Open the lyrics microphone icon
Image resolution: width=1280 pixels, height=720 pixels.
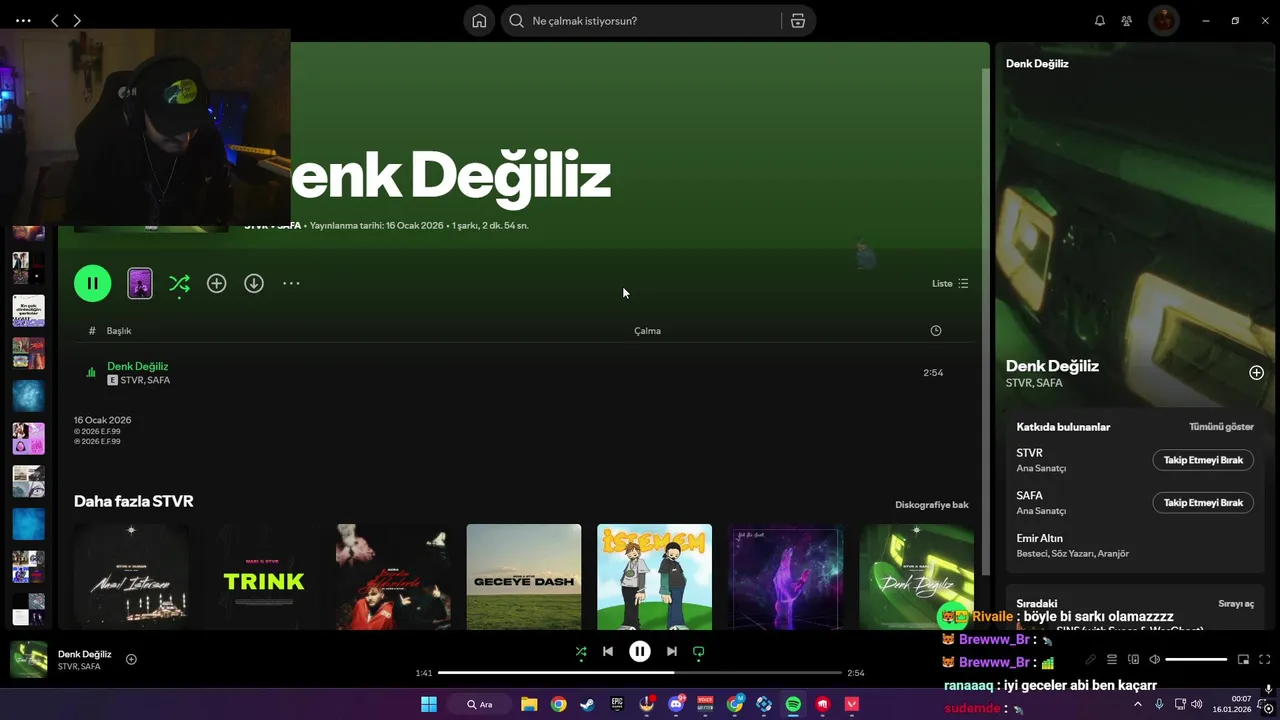pyautogui.click(x=1090, y=660)
